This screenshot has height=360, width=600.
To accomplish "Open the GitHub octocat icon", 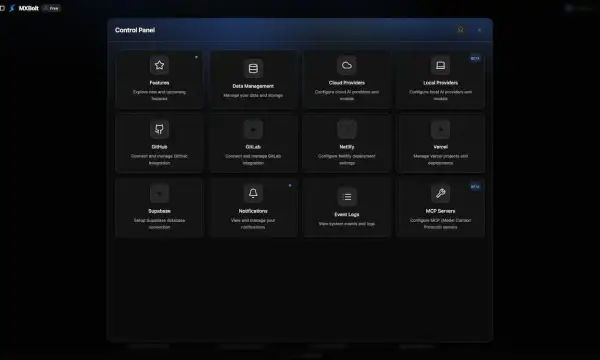I will 159,129.
